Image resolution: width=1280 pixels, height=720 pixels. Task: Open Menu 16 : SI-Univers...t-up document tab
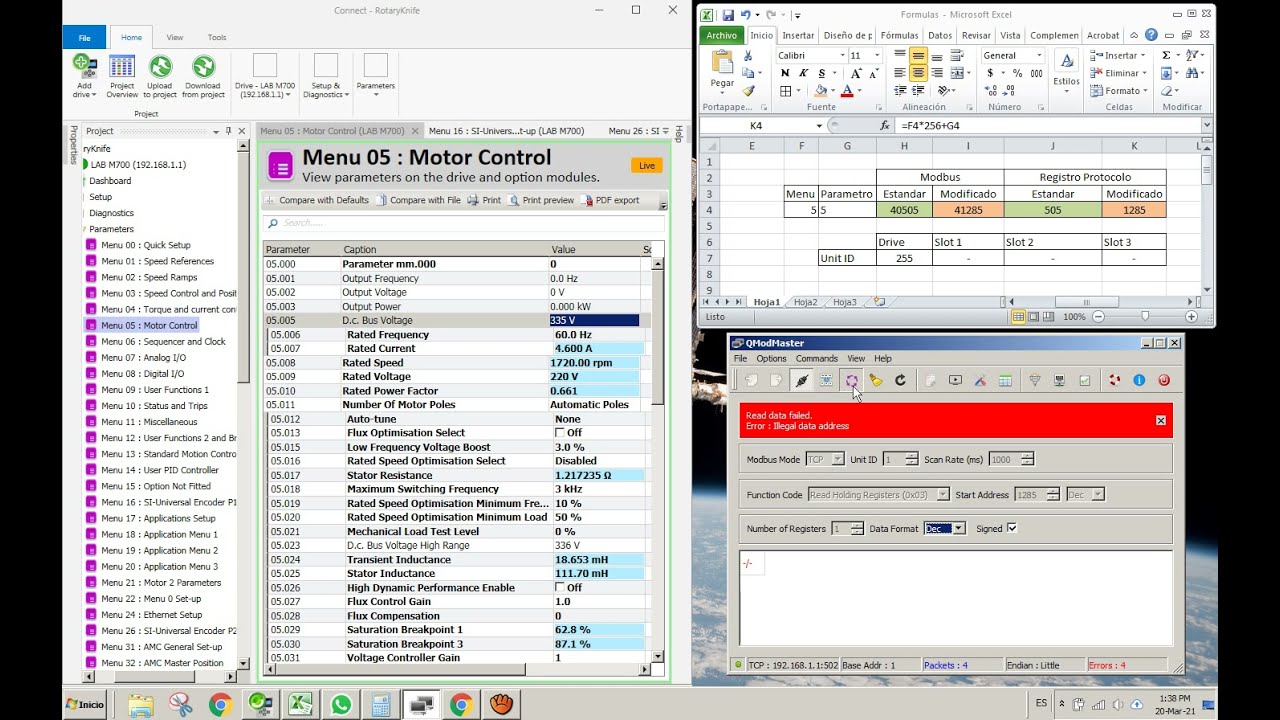(506, 131)
